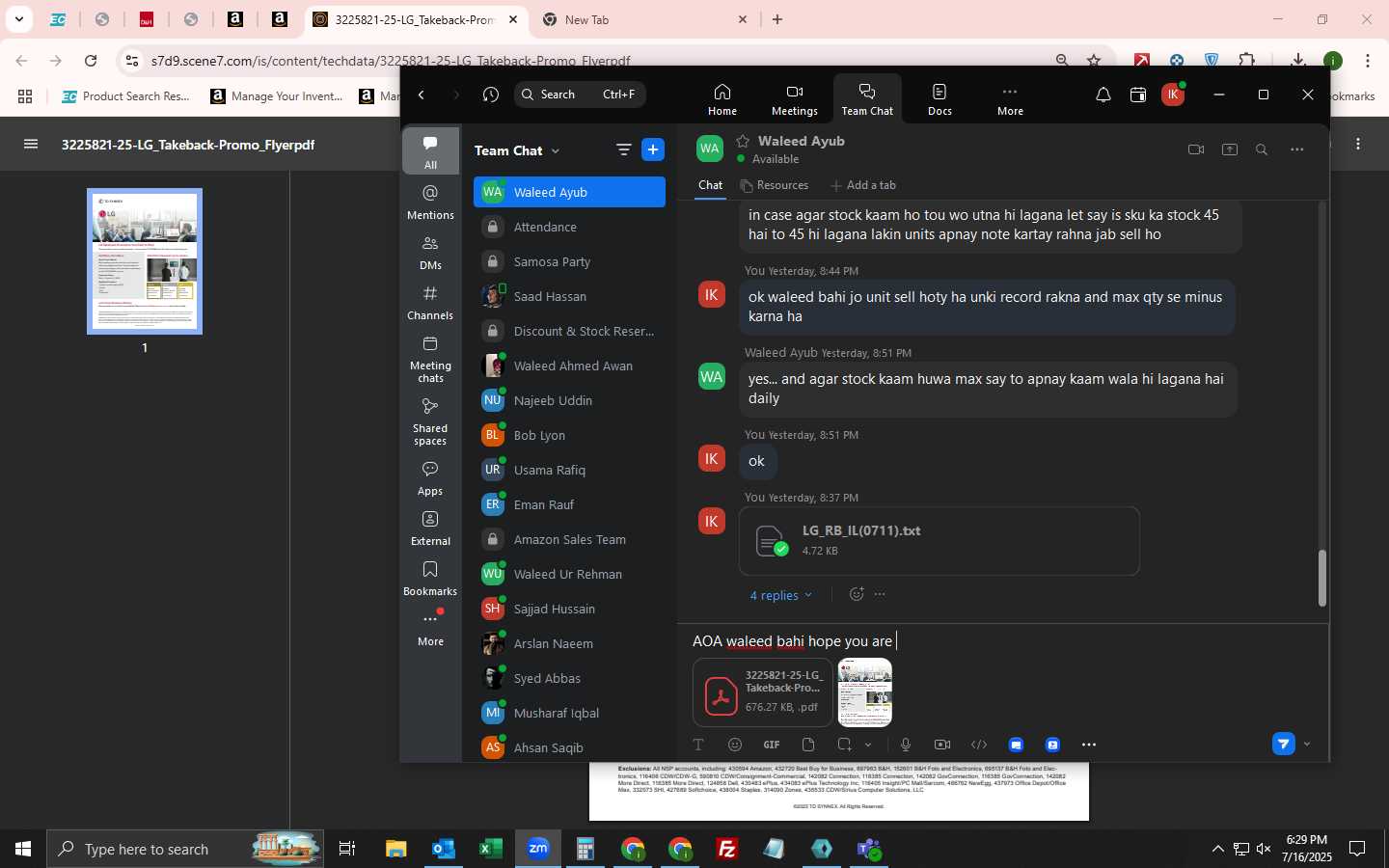Open the chat with Bob Lyon
Screen dimensions: 1389x868
[569, 435]
